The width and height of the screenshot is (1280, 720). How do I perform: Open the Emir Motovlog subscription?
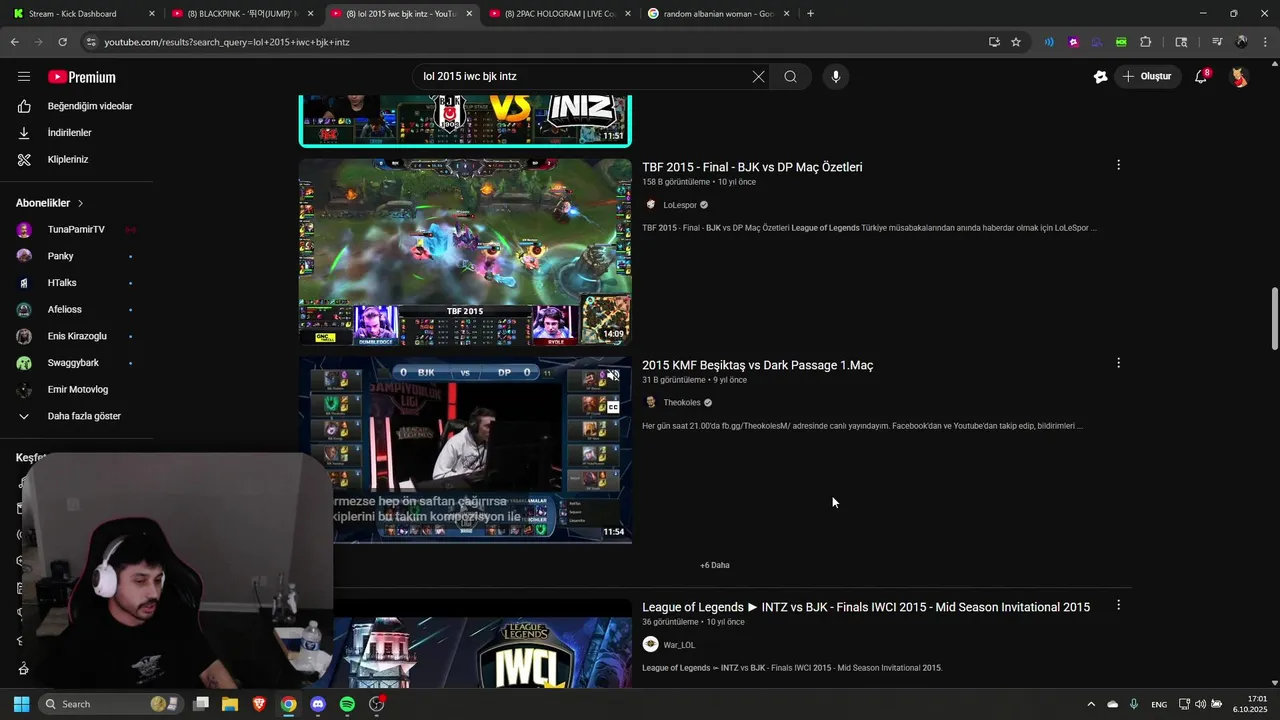[x=76, y=390]
